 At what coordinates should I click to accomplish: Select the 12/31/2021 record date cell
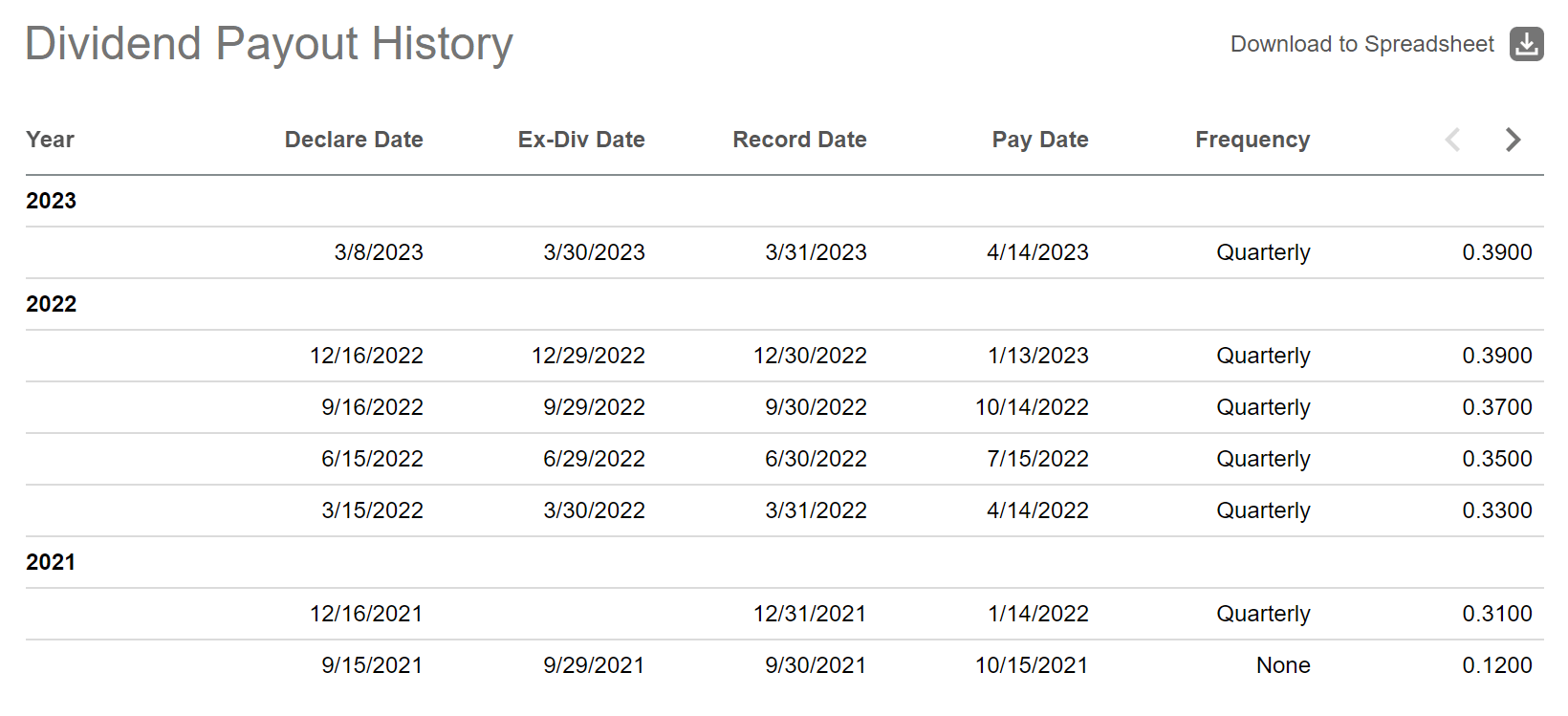coord(809,614)
